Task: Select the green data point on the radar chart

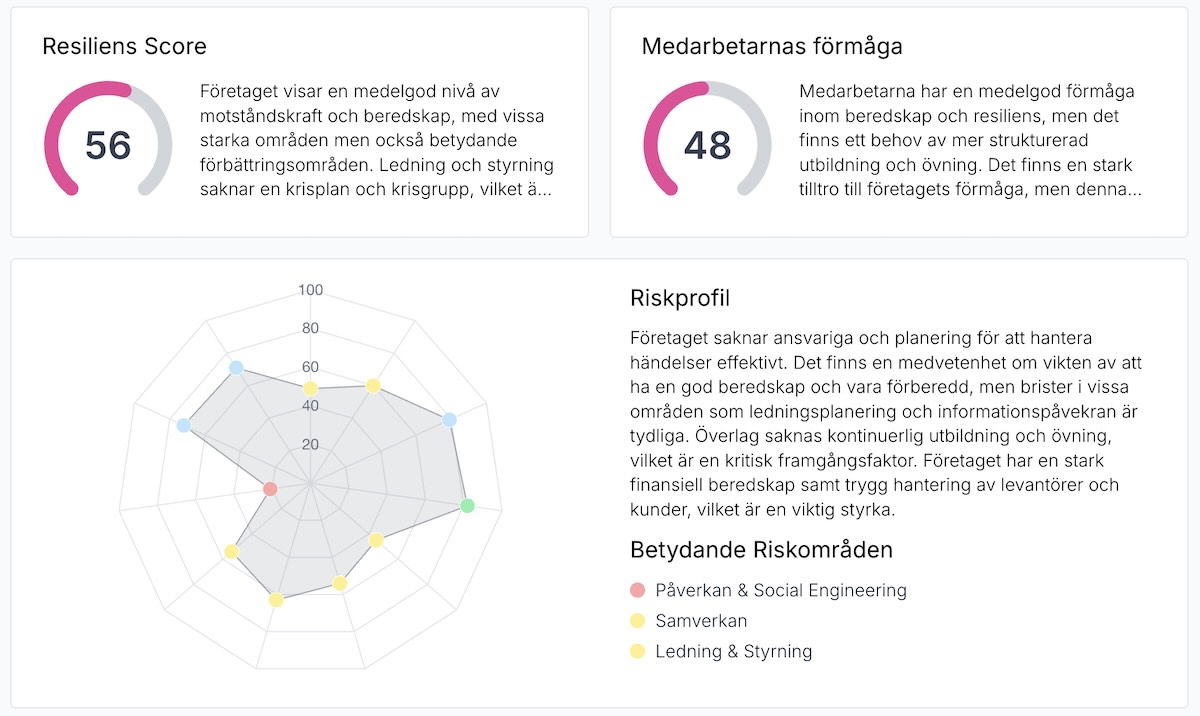Action: pos(466,505)
